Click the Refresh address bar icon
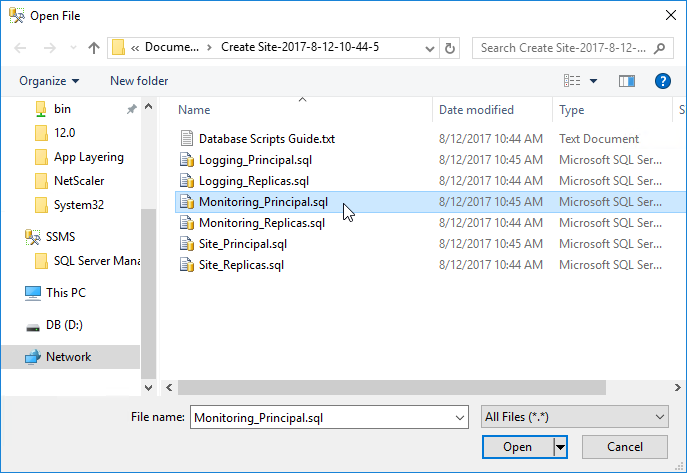 450,48
